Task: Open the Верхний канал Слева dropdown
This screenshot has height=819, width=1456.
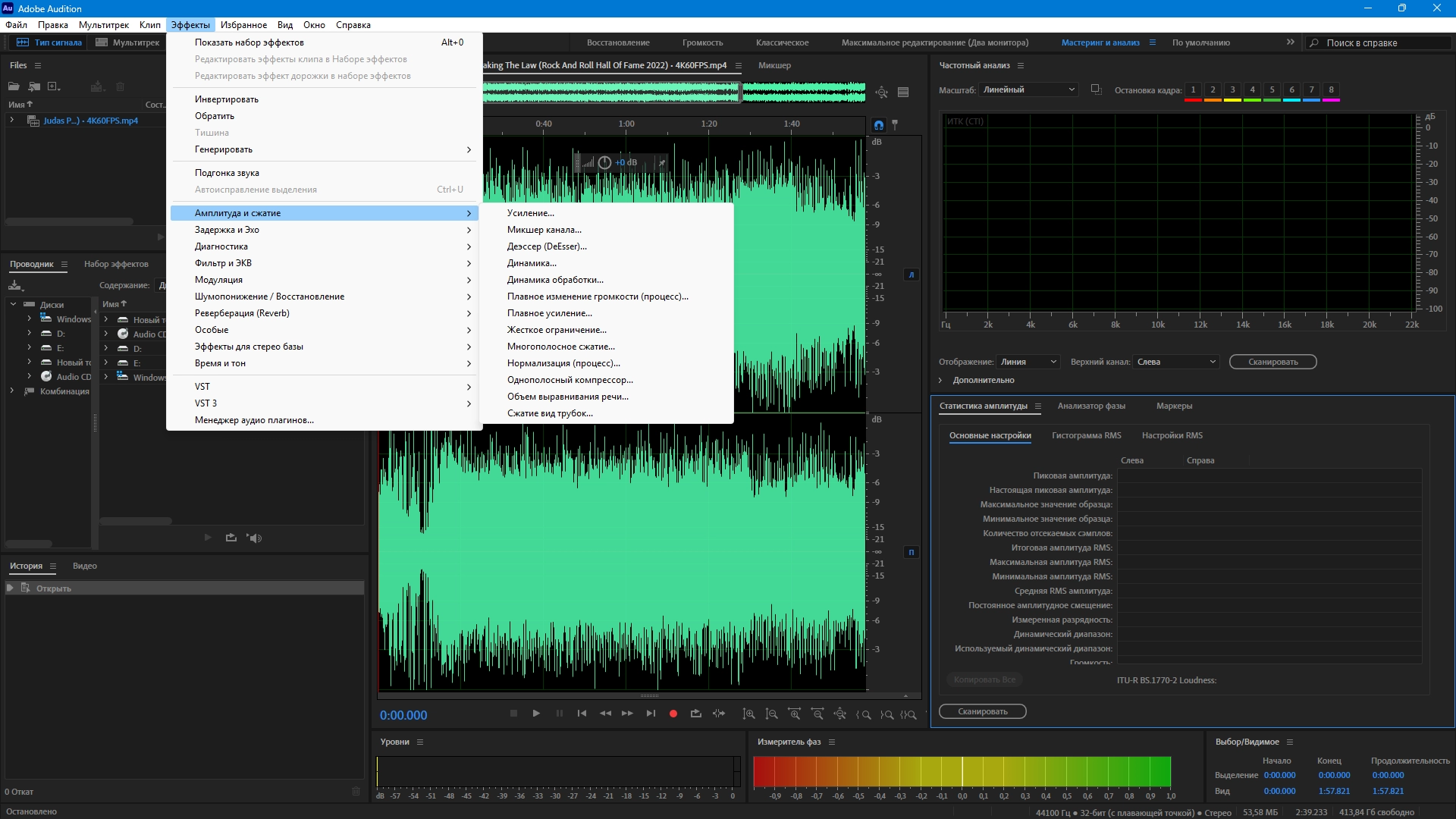Action: click(1176, 362)
